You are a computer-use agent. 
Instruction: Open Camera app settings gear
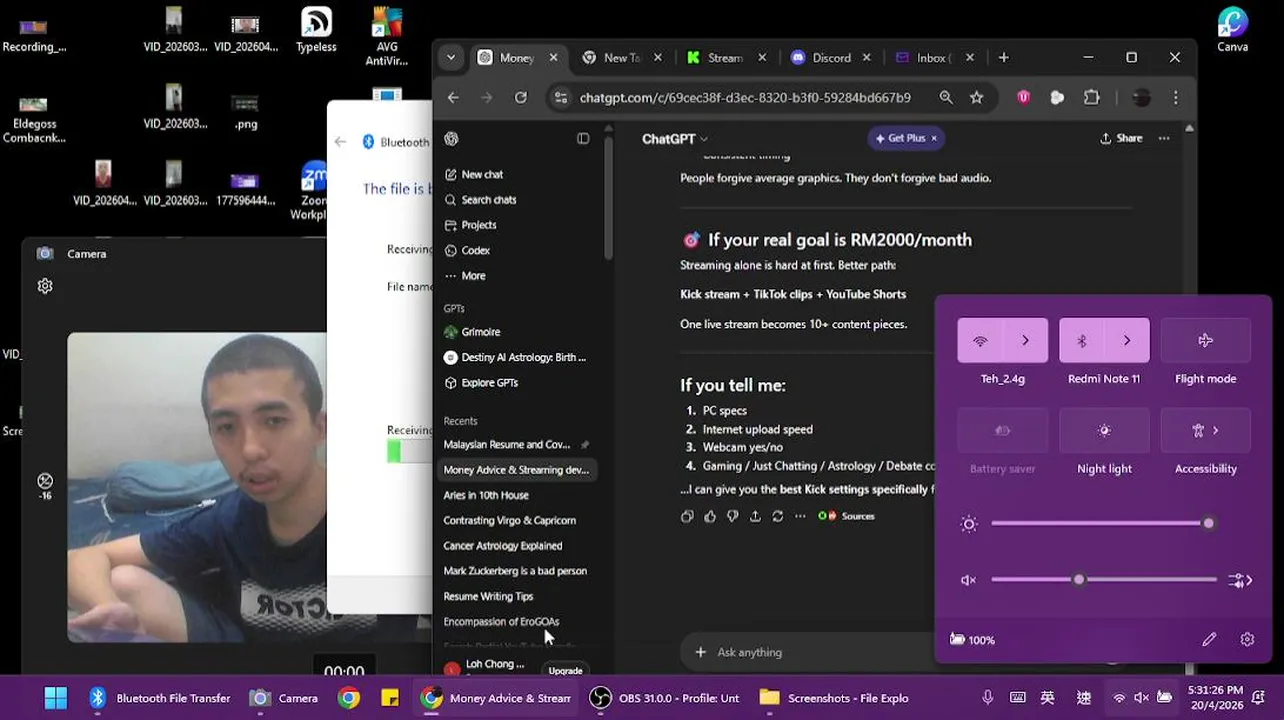pyautogui.click(x=45, y=286)
